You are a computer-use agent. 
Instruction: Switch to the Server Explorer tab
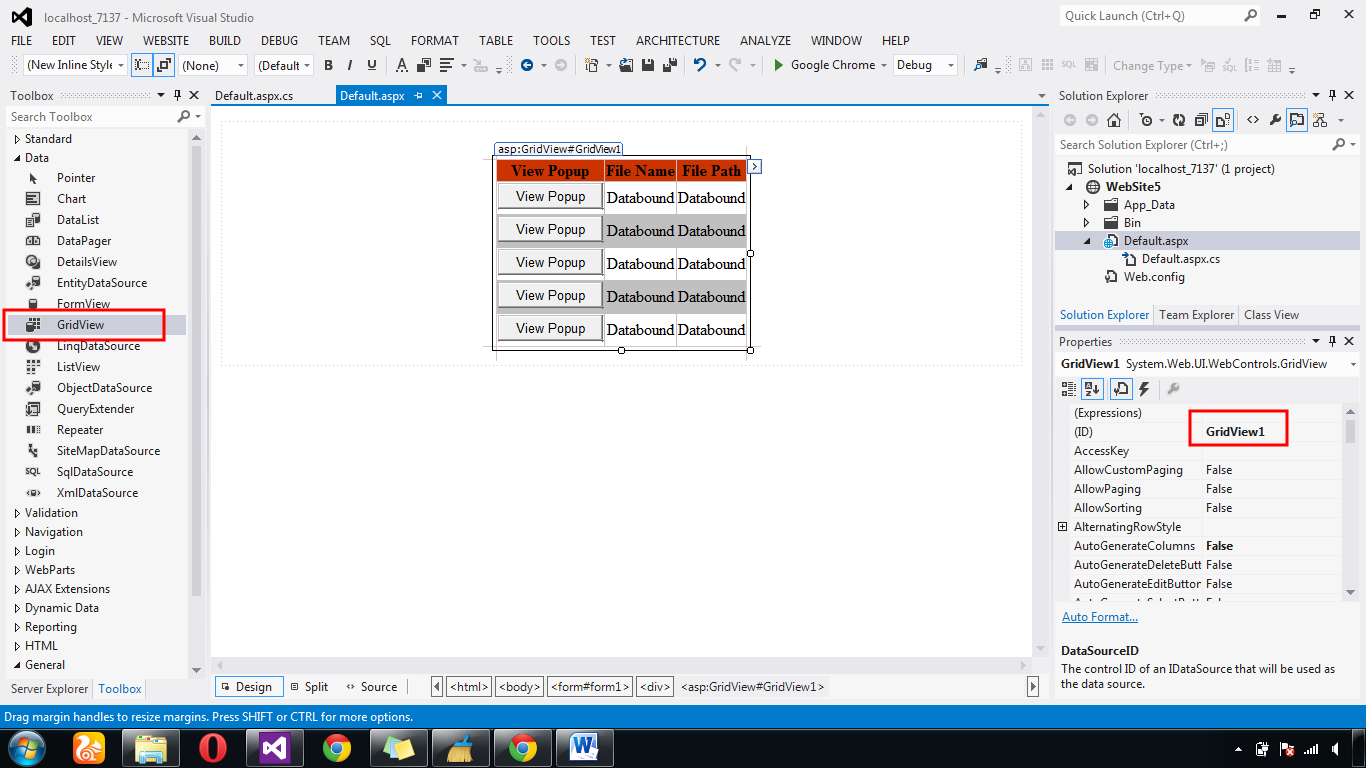(50, 689)
